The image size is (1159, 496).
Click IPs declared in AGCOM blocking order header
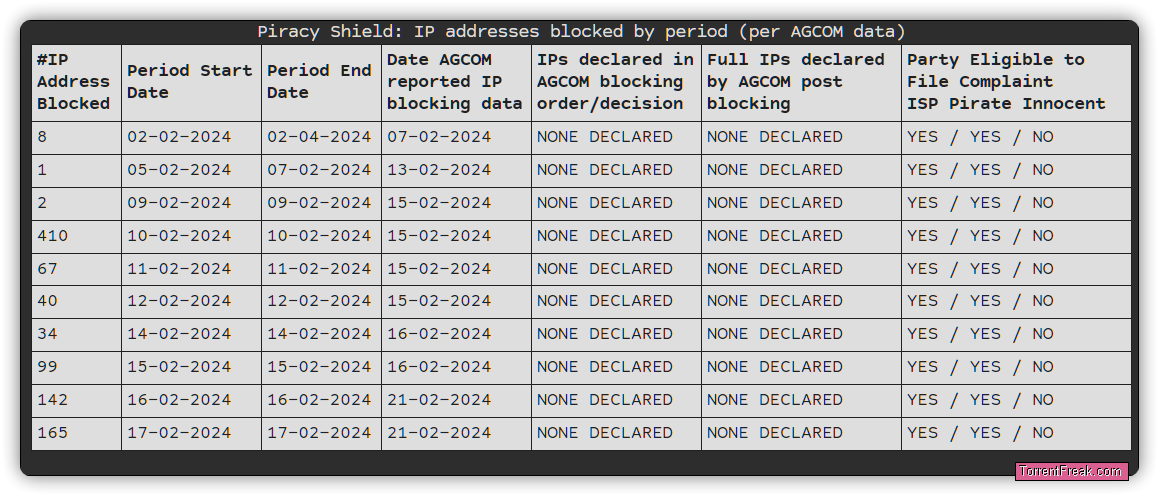(x=616, y=82)
